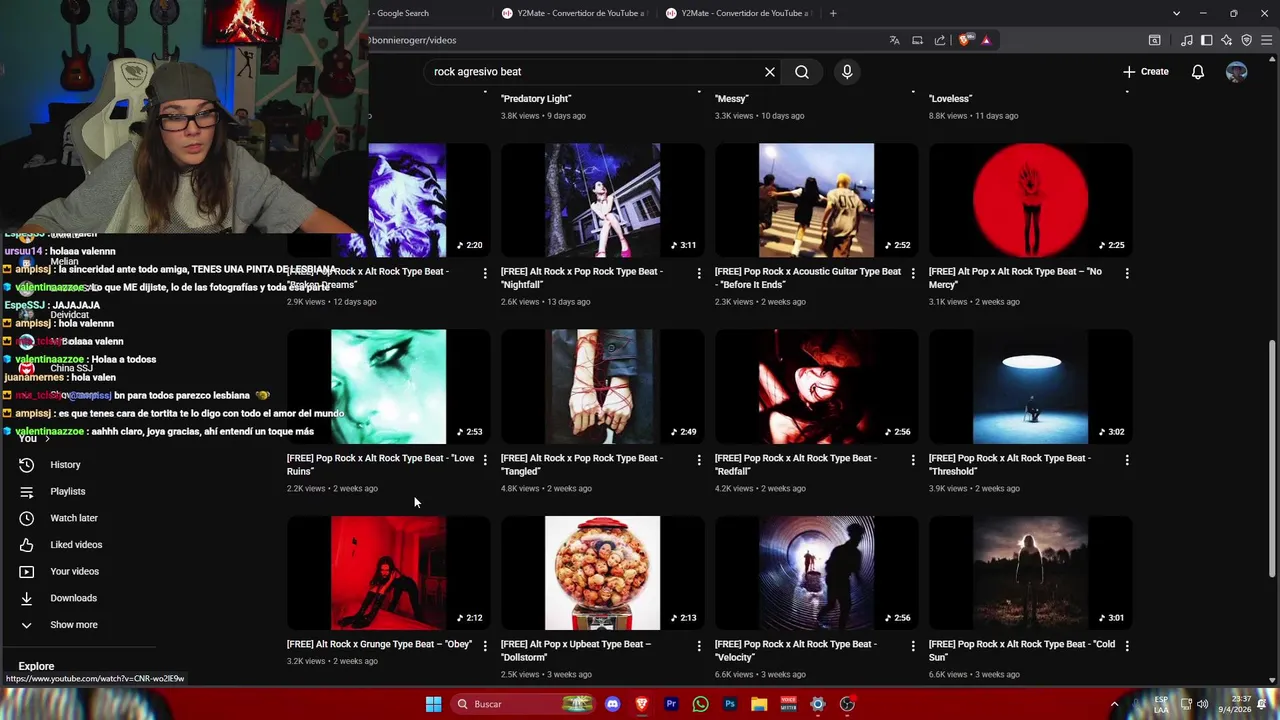This screenshot has width=1280, height=720.
Task: Open the No Mercy video thumbnail
Action: (x=1030, y=200)
